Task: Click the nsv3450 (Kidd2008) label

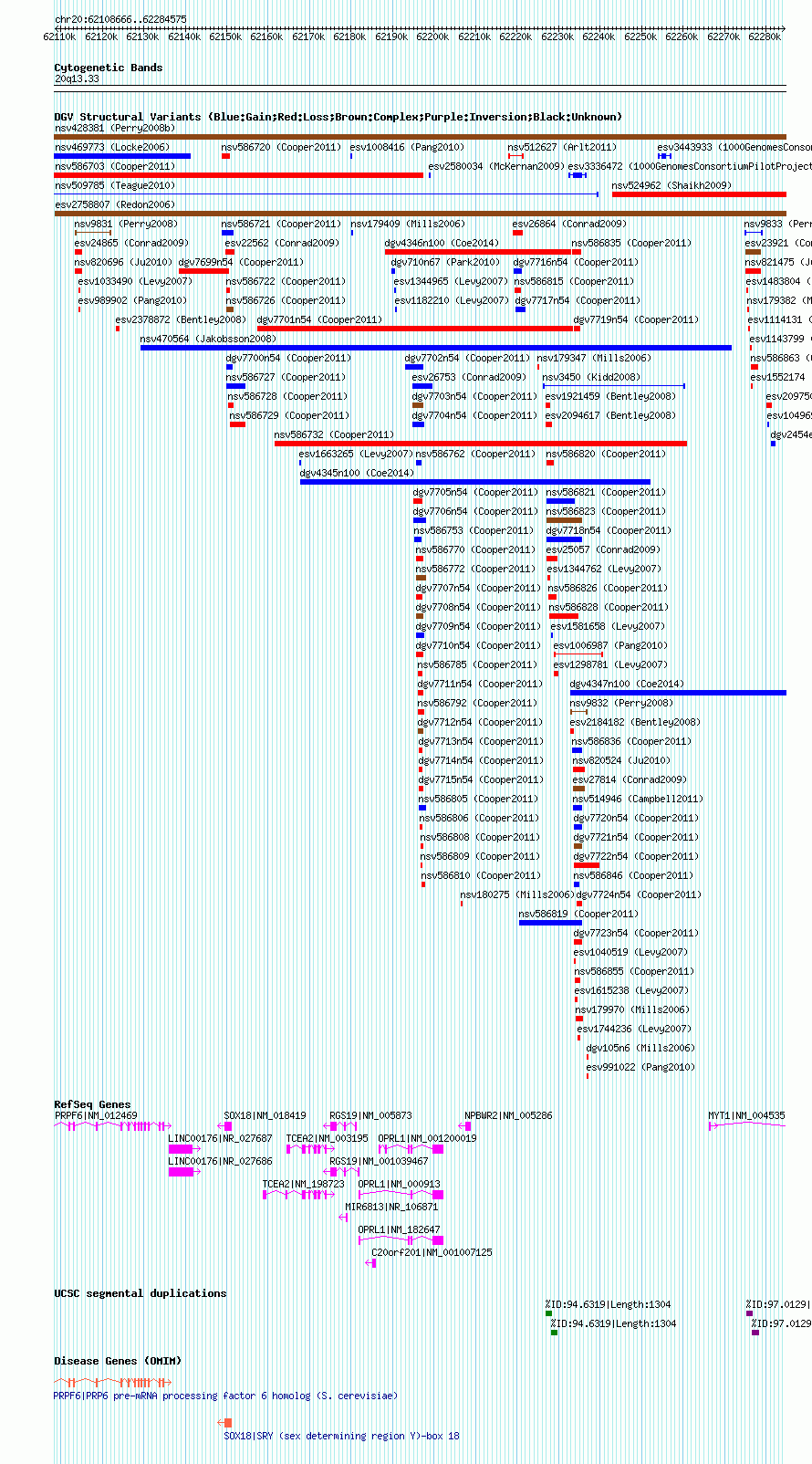Action: click(x=591, y=377)
